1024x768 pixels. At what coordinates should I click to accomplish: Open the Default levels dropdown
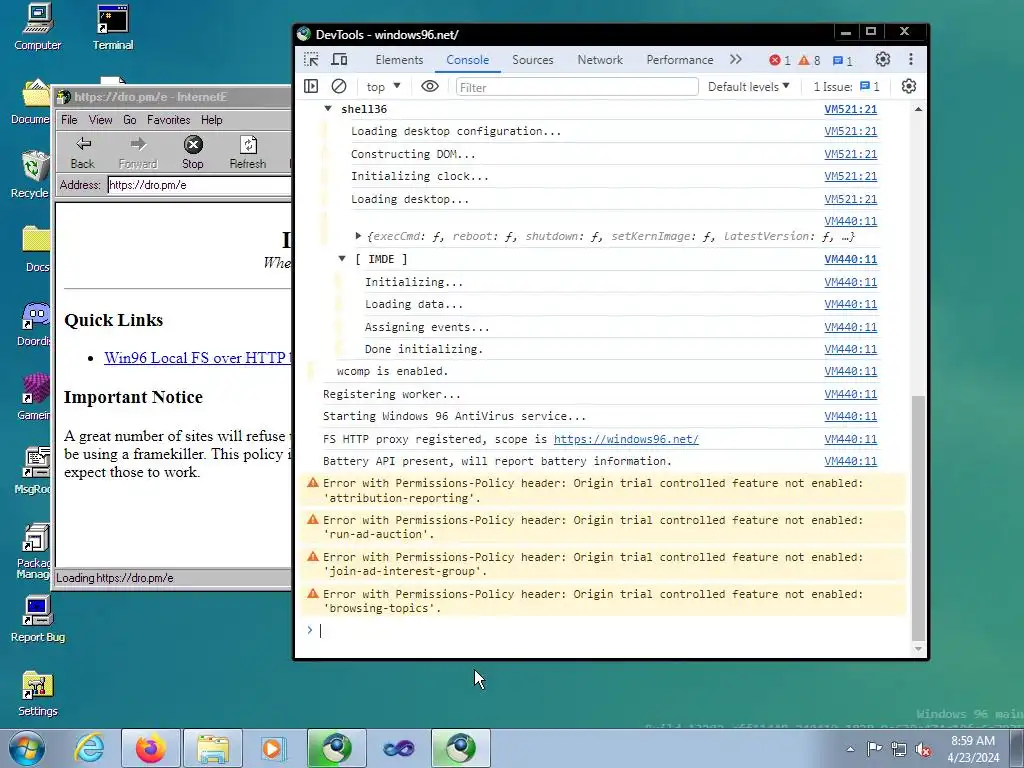coord(749,86)
